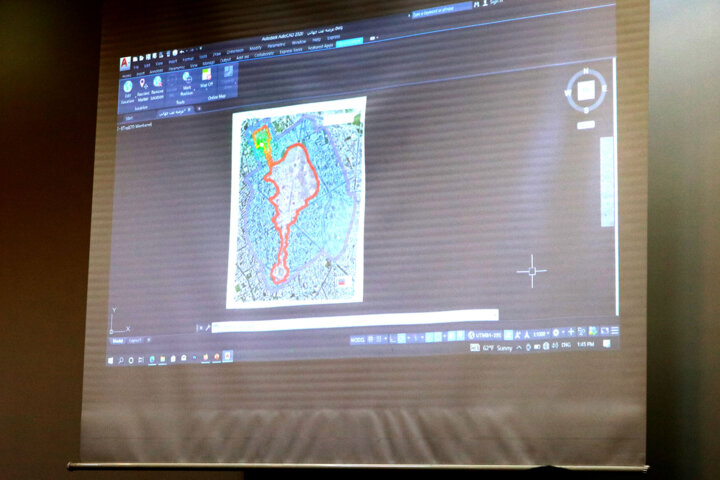Toggle the Map Off display button
This screenshot has width=720, height=480.
(x=207, y=77)
